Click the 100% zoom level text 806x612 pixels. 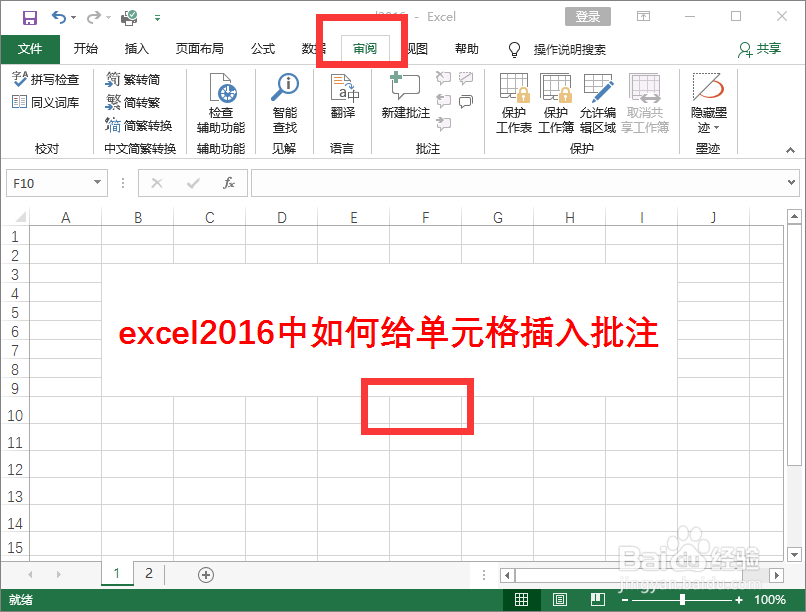(770, 600)
